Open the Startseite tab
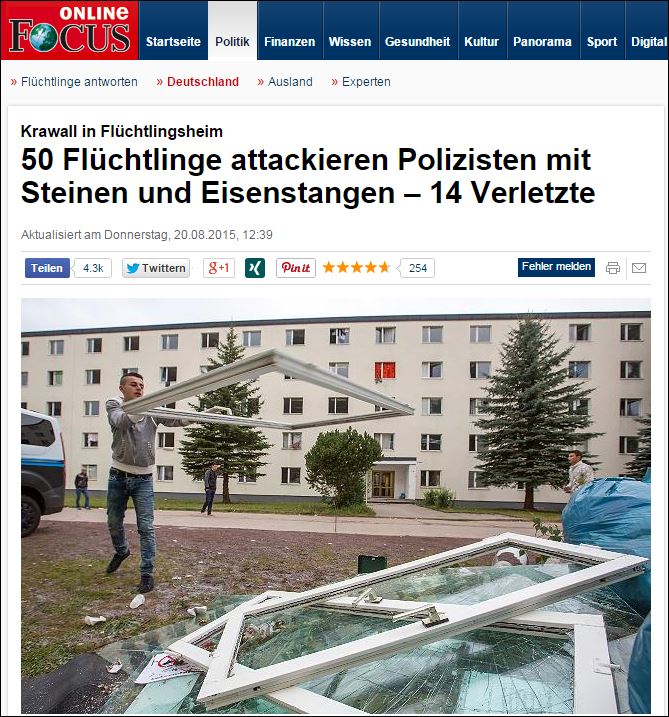This screenshot has width=669, height=717. point(173,42)
